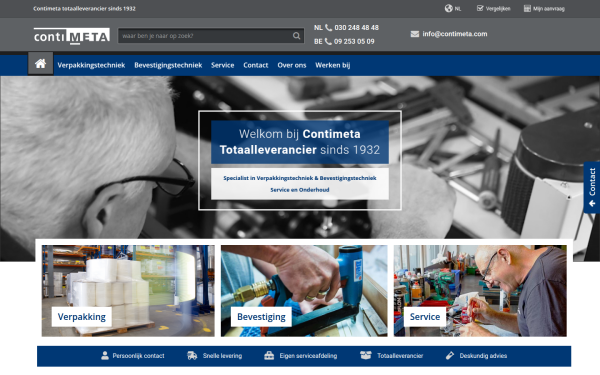Click 'Specialist in Verpakkingstechniek & Bevestigingstechniek' text
600x375 pixels.
(300, 178)
